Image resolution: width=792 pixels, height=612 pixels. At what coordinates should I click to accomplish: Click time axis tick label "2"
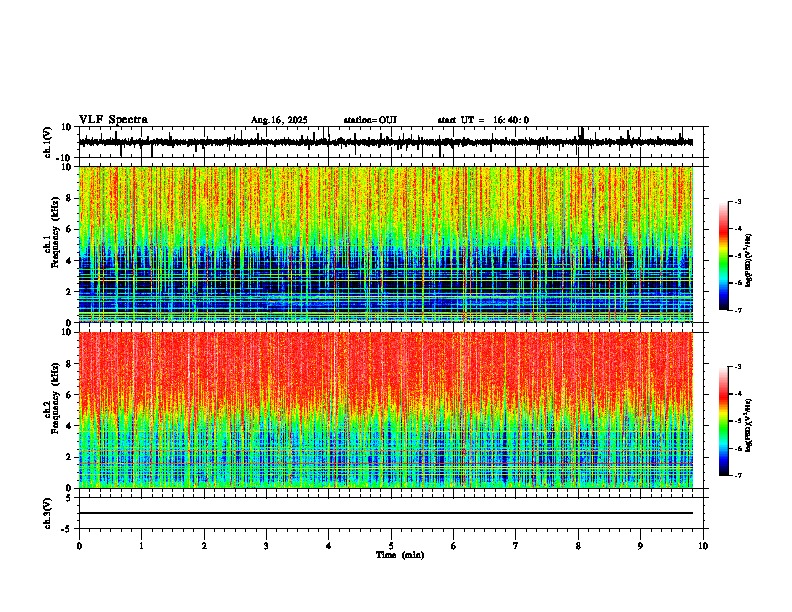pos(204,546)
